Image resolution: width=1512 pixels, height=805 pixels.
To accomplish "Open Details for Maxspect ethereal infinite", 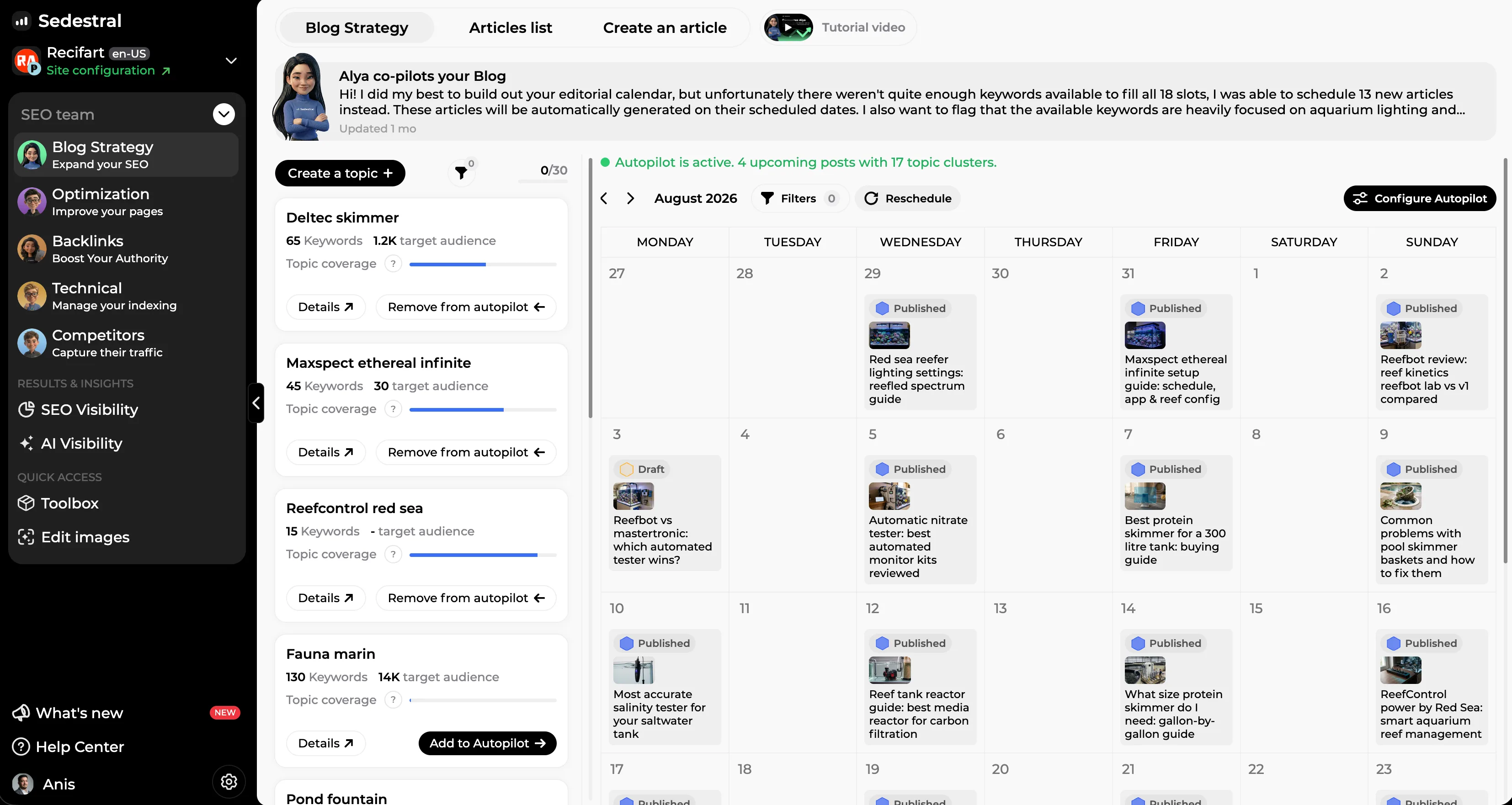I will pyautogui.click(x=326, y=452).
